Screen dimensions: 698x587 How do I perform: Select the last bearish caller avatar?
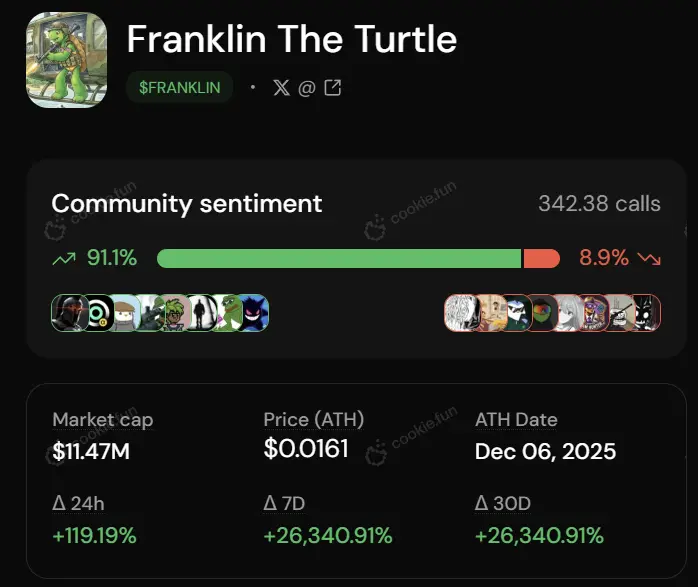(x=647, y=314)
